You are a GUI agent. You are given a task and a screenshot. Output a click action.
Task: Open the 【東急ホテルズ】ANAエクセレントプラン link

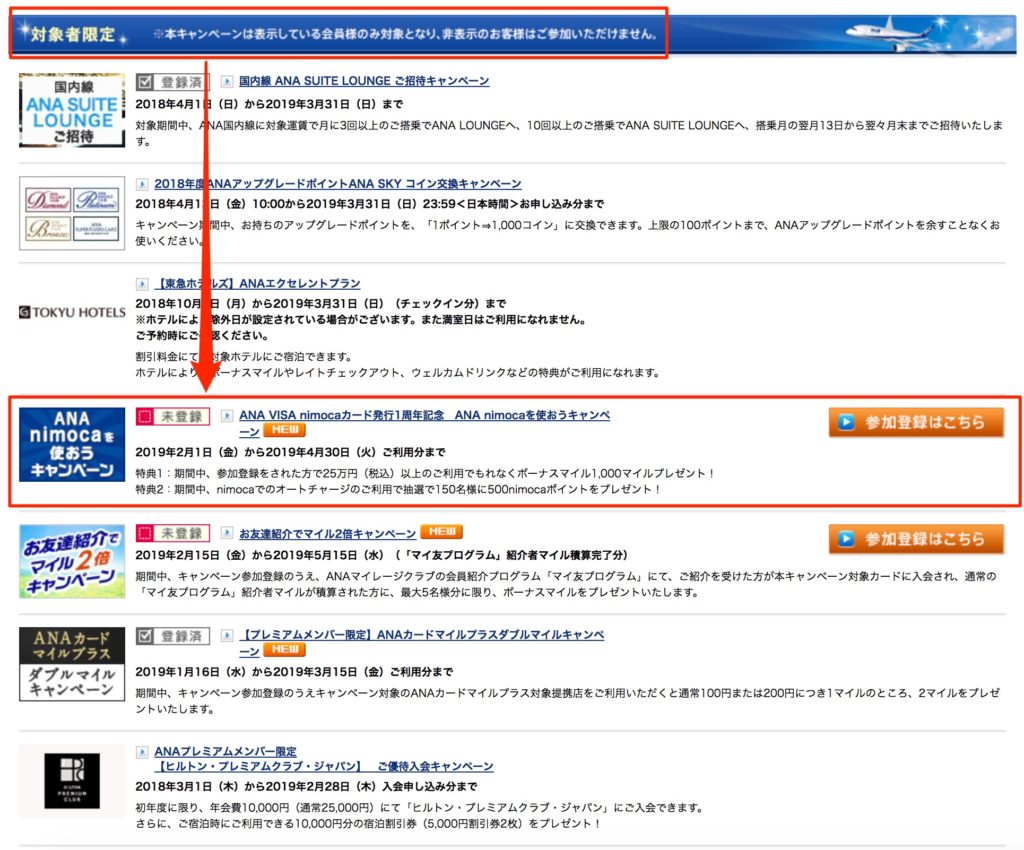(x=257, y=284)
